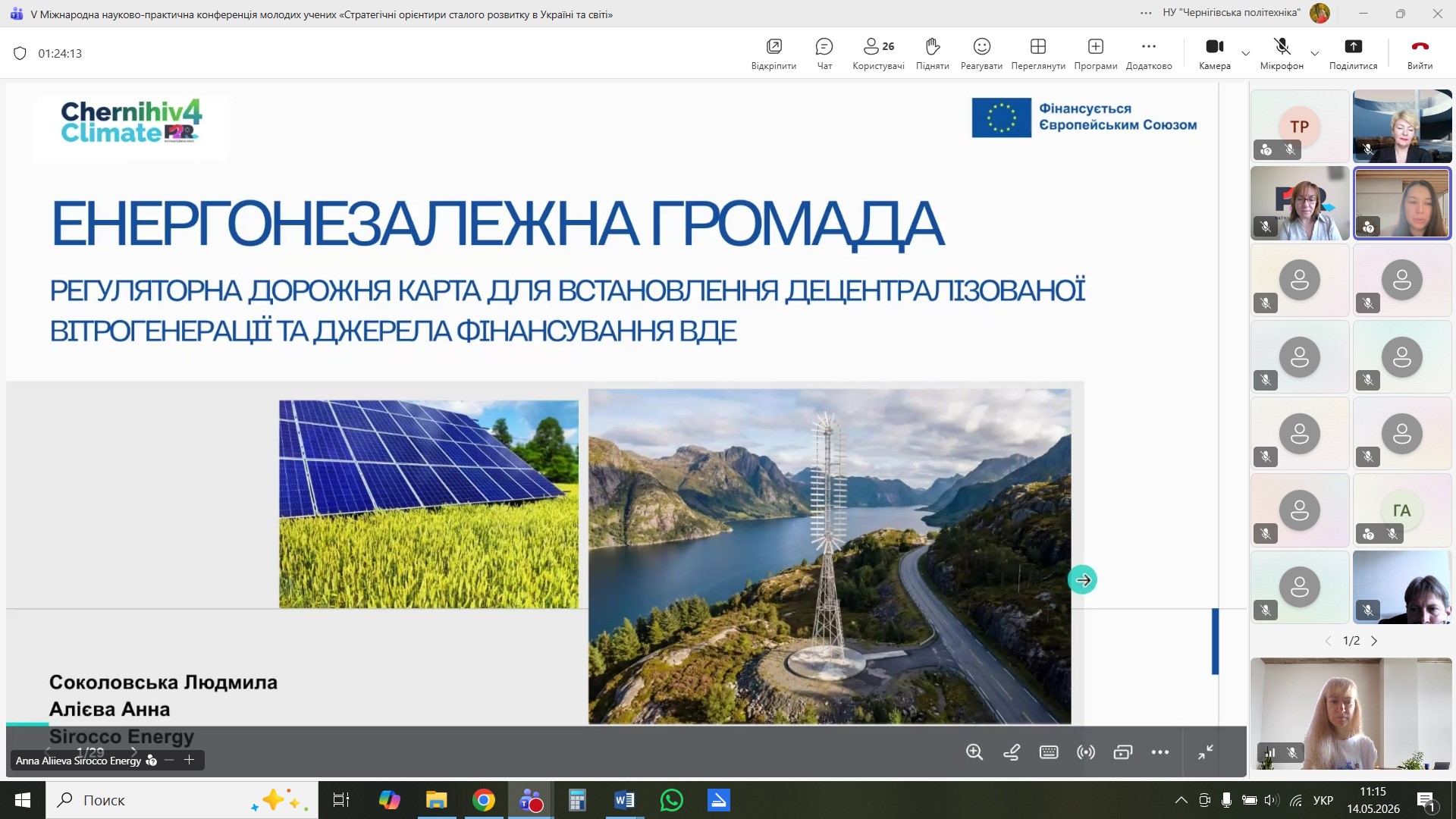Screen dimensions: 1456x819
Task: Open File Explorer from the taskbar
Action: tap(436, 800)
